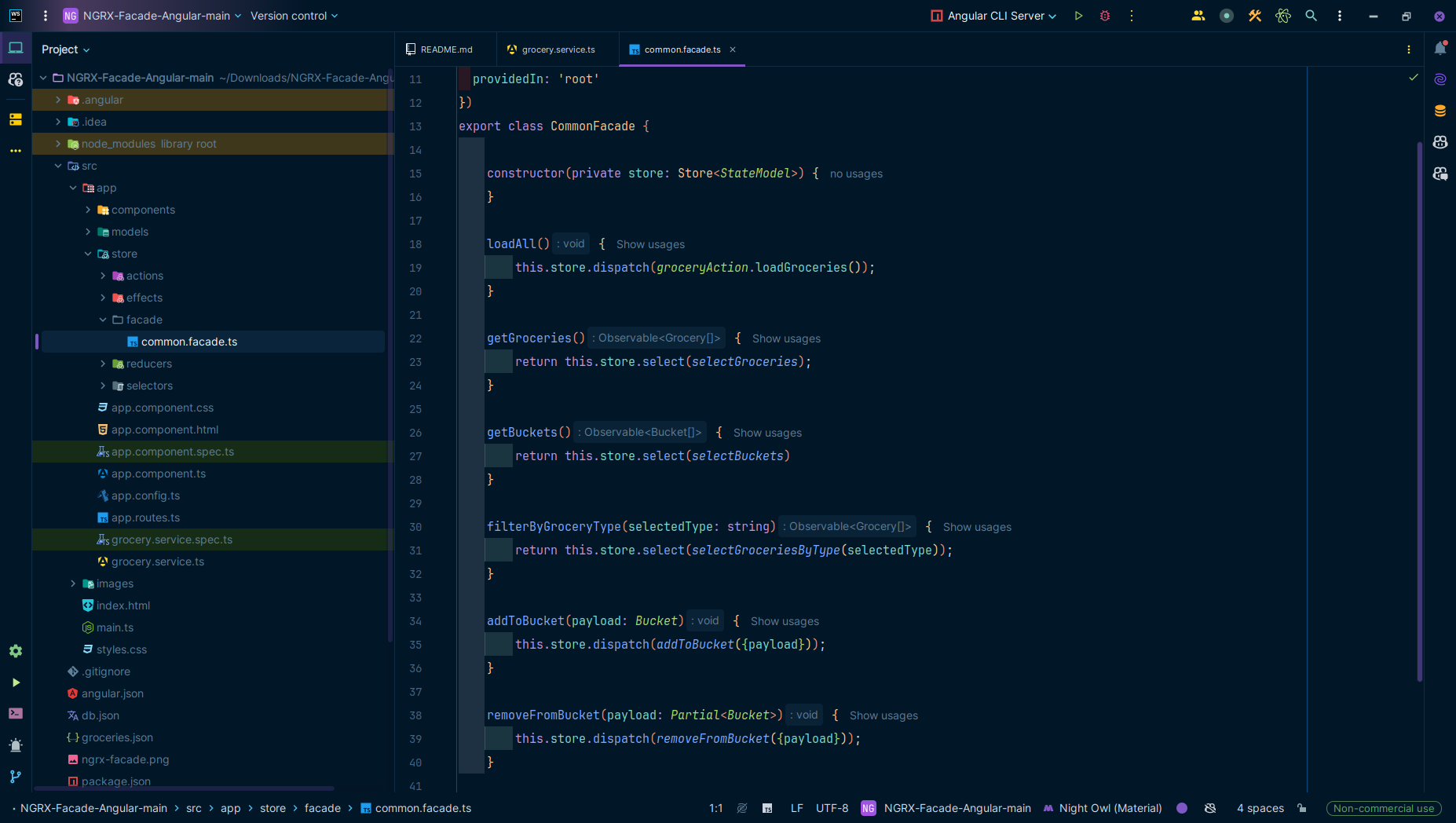Open the Terminal tool window
Screen dimensions: 1456x823
point(16,714)
